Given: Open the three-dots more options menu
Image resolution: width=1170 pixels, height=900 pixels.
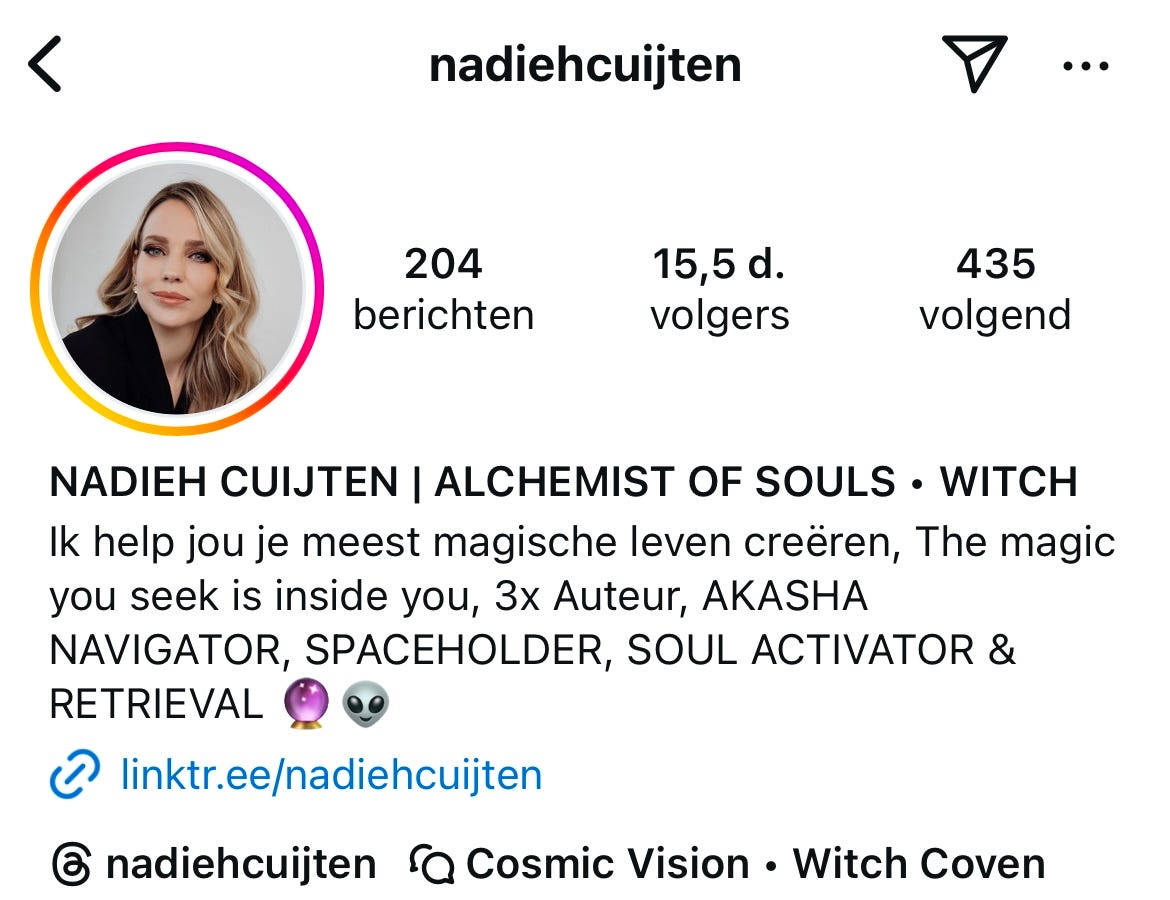Looking at the screenshot, I should pos(1086,66).
